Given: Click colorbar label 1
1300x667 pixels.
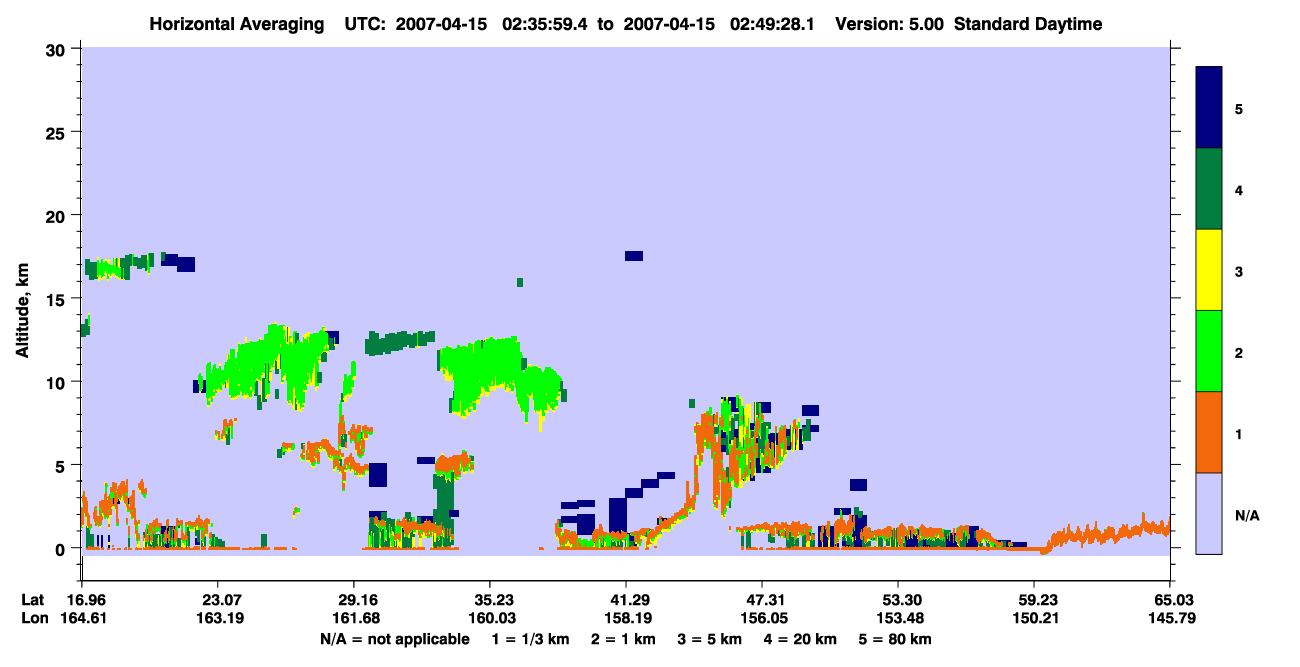Looking at the screenshot, I should coord(1239,434).
